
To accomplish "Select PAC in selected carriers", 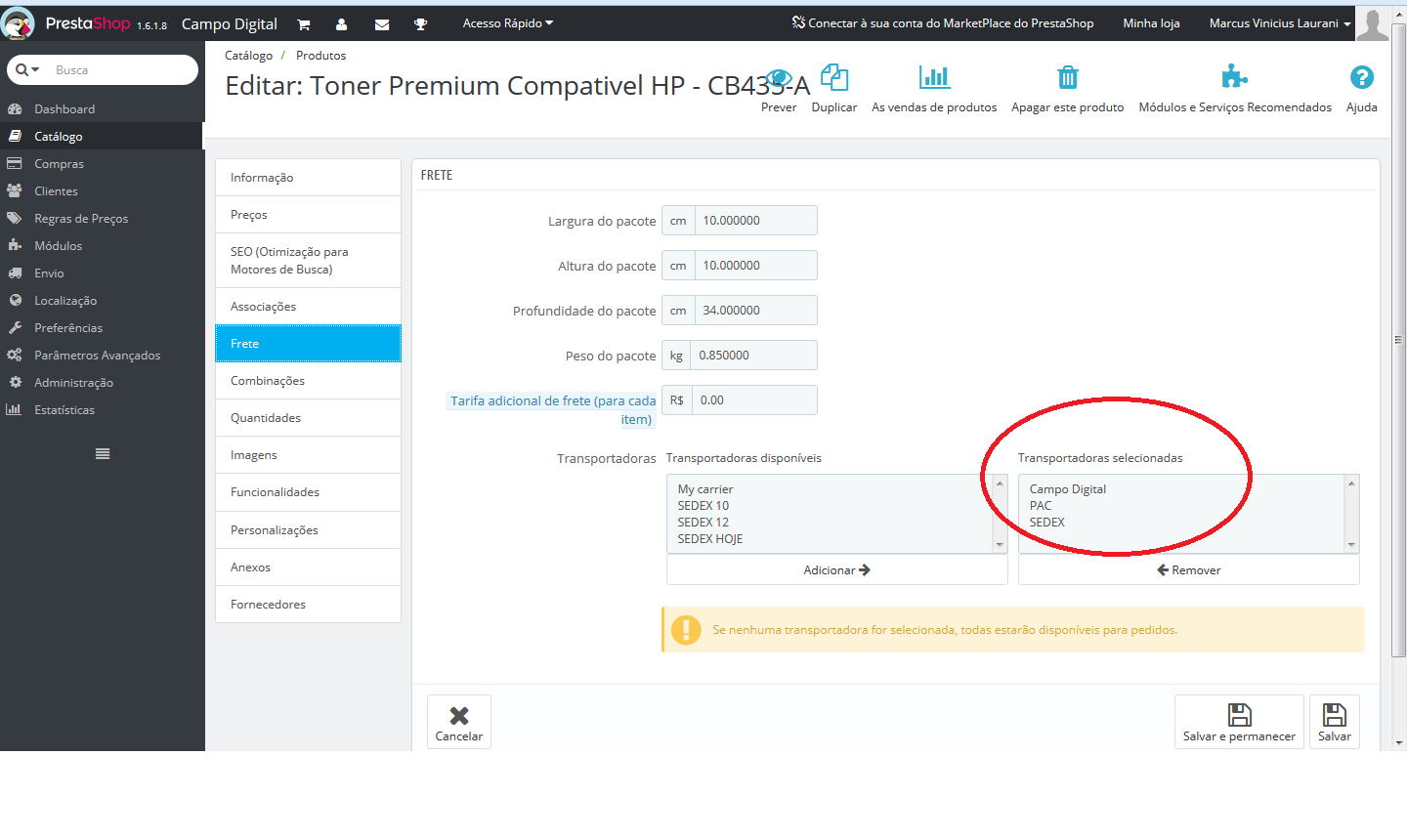I will pos(1041,506).
